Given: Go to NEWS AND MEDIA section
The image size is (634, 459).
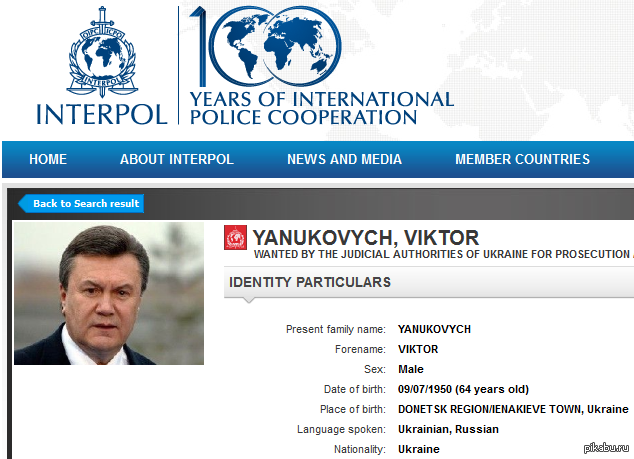Looking at the screenshot, I should pyautogui.click(x=344, y=159).
